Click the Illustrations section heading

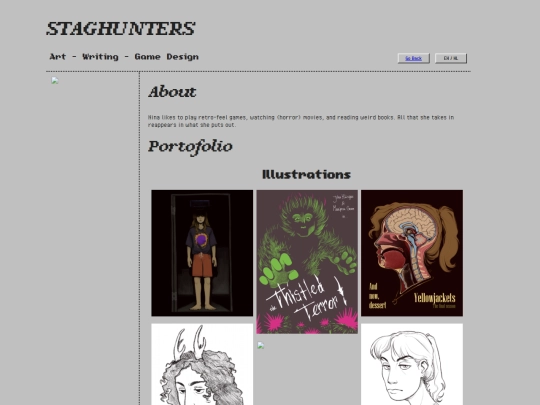coord(307,174)
